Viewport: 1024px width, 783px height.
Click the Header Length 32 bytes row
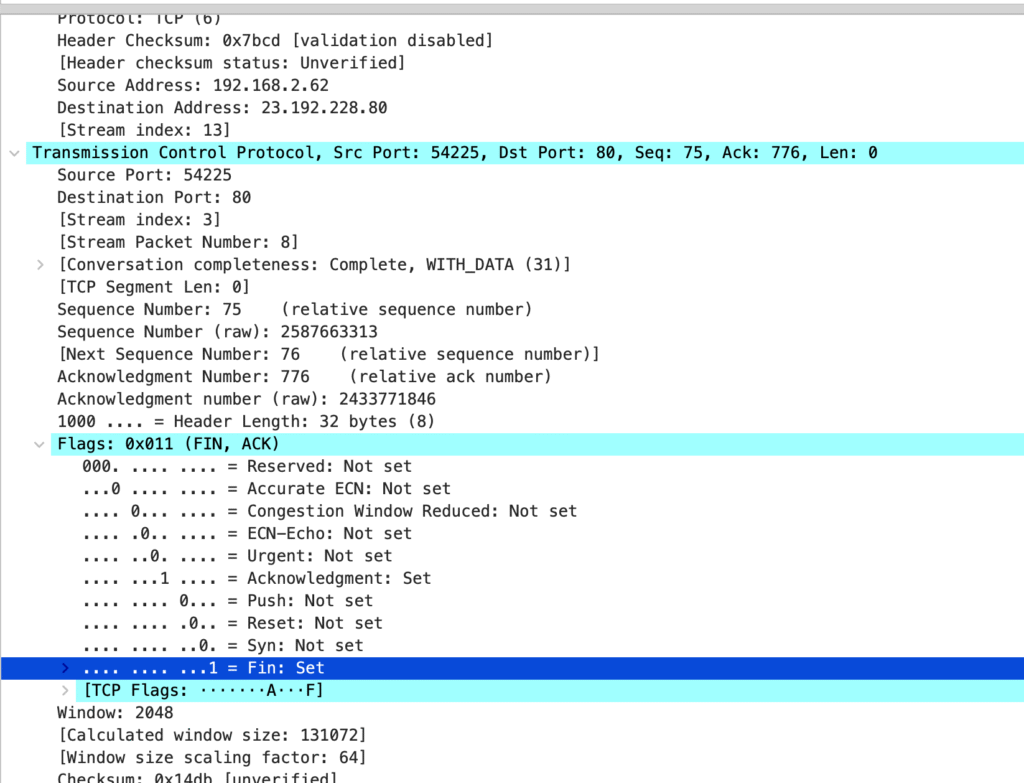(x=246, y=422)
